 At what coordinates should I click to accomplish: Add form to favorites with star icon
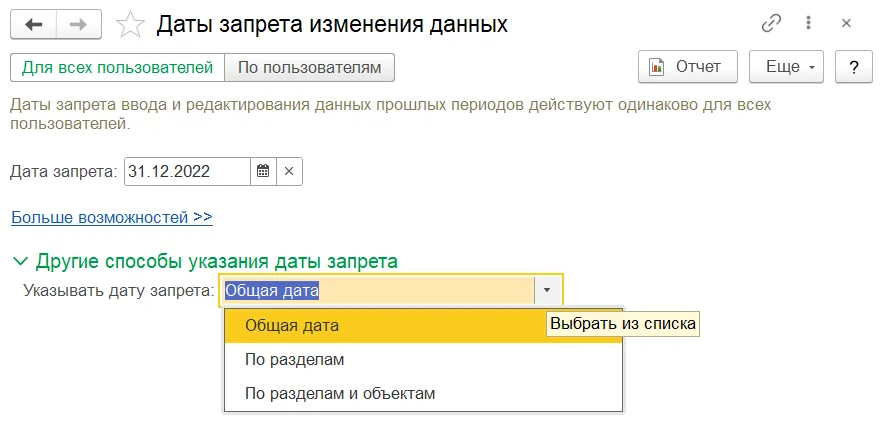(130, 25)
